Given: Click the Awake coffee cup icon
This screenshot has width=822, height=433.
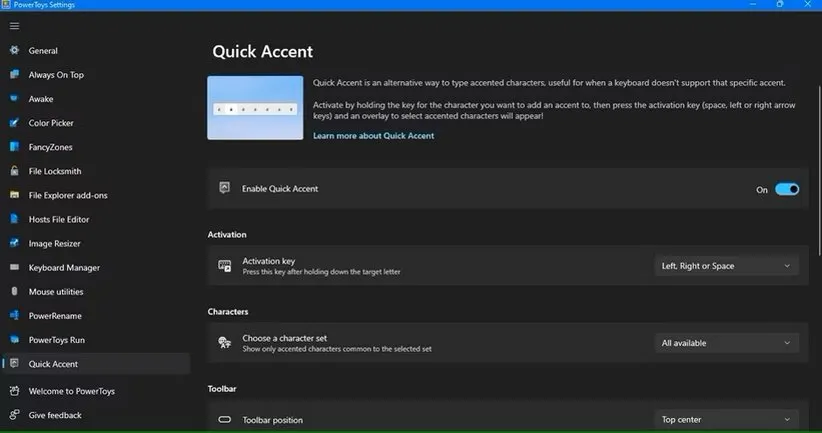Looking at the screenshot, I should tap(14, 99).
